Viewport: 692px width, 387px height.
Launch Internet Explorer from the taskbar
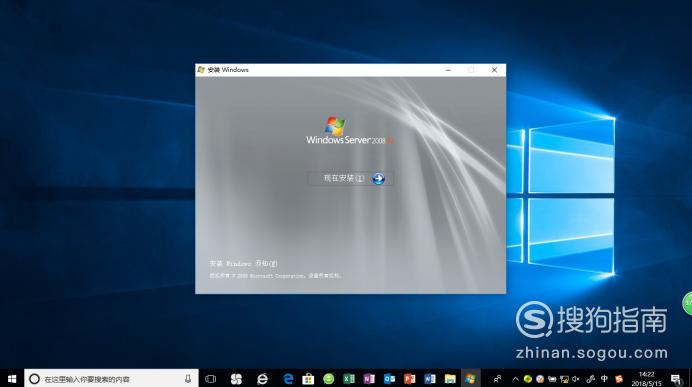click(x=263, y=379)
